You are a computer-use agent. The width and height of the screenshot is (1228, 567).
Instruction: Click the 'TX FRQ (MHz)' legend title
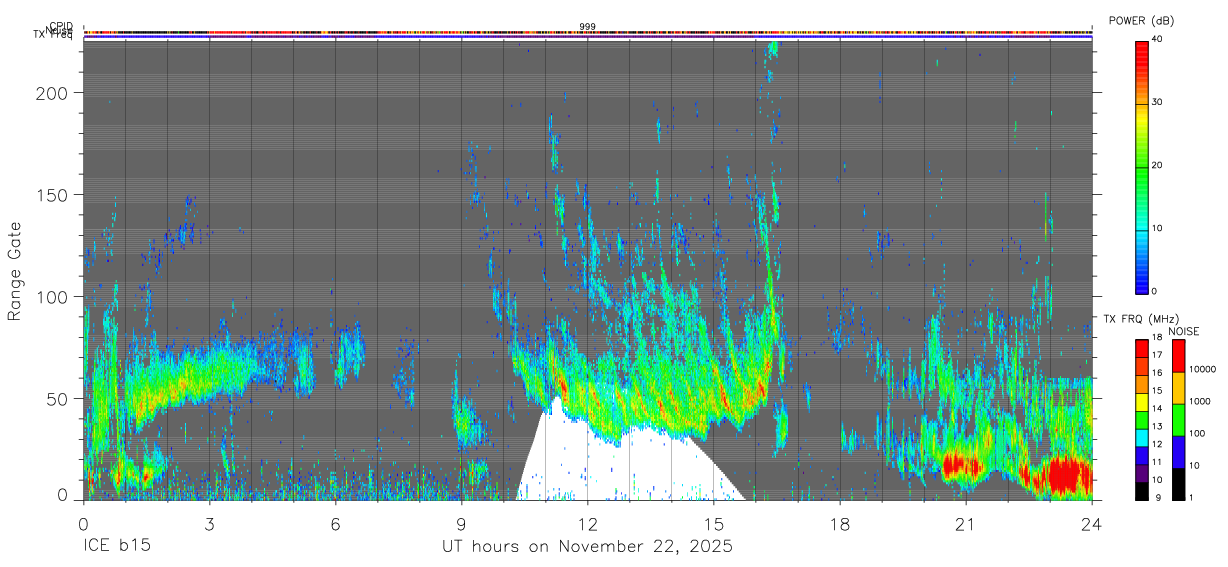point(1141,319)
